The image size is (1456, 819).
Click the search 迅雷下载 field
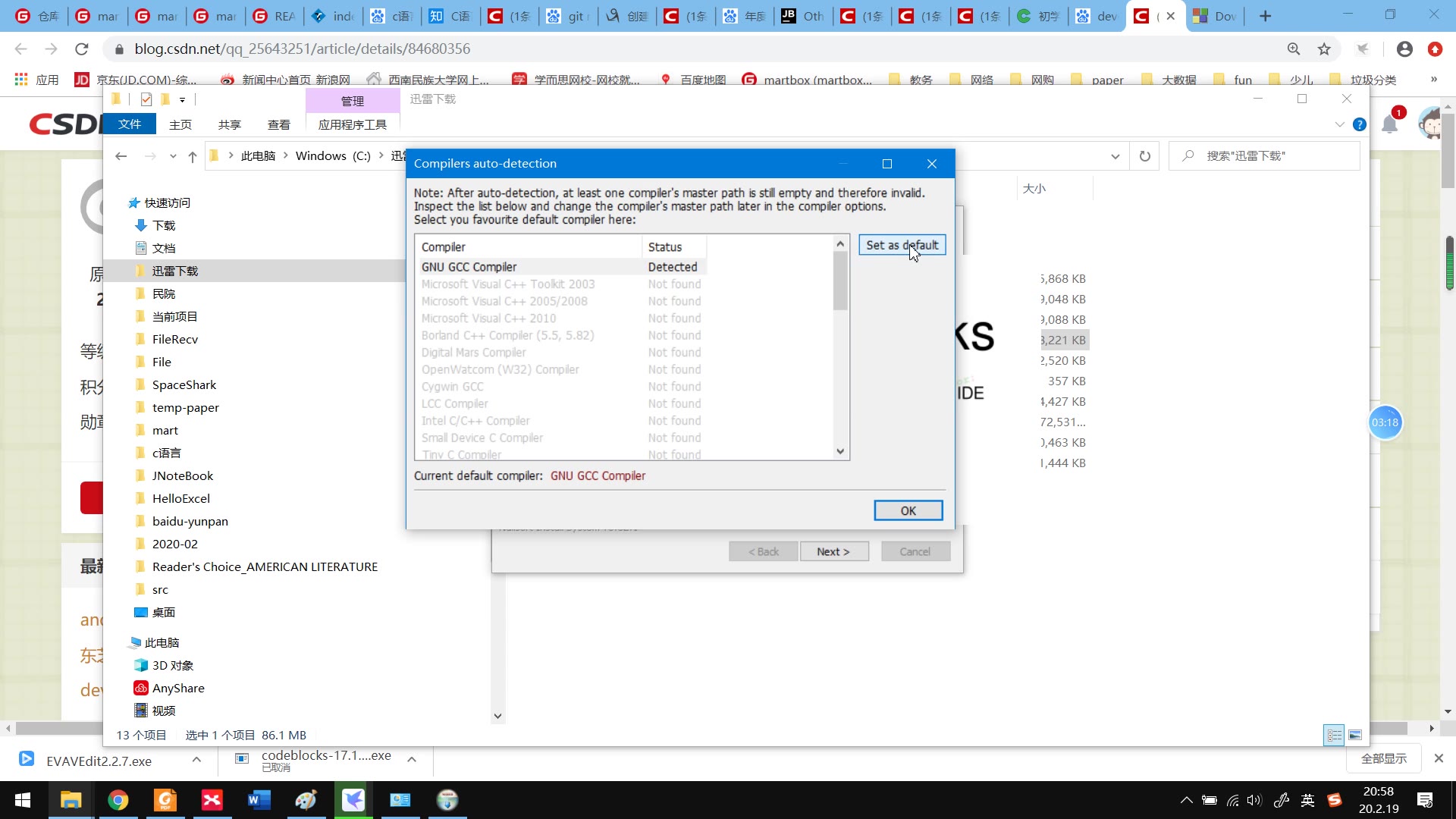pyautogui.click(x=1264, y=156)
